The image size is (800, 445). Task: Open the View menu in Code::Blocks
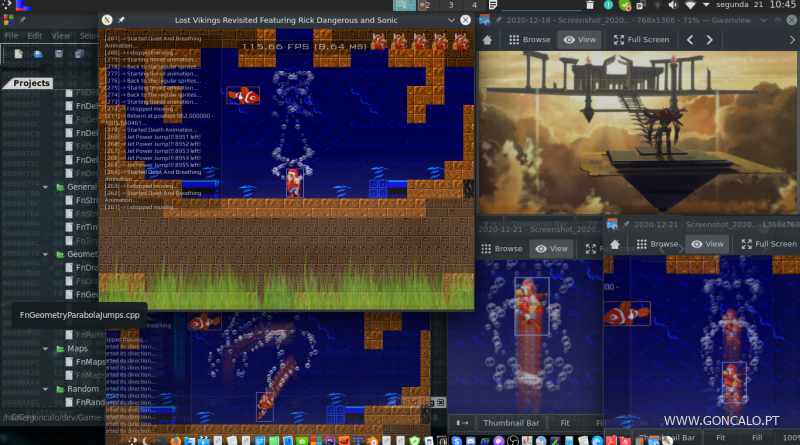pyautogui.click(x=61, y=36)
